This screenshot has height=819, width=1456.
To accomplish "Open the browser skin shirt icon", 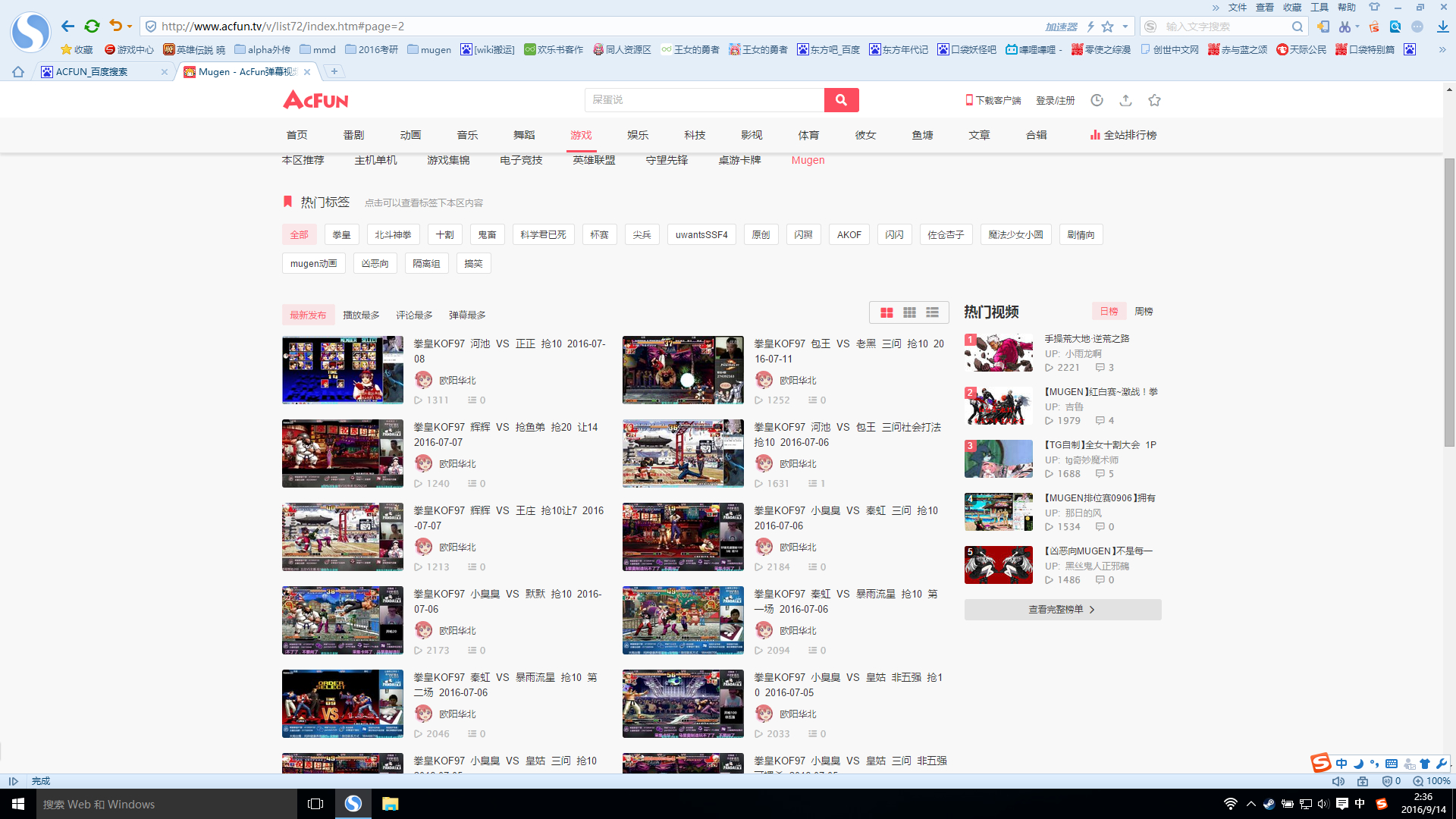I will [1374, 7].
